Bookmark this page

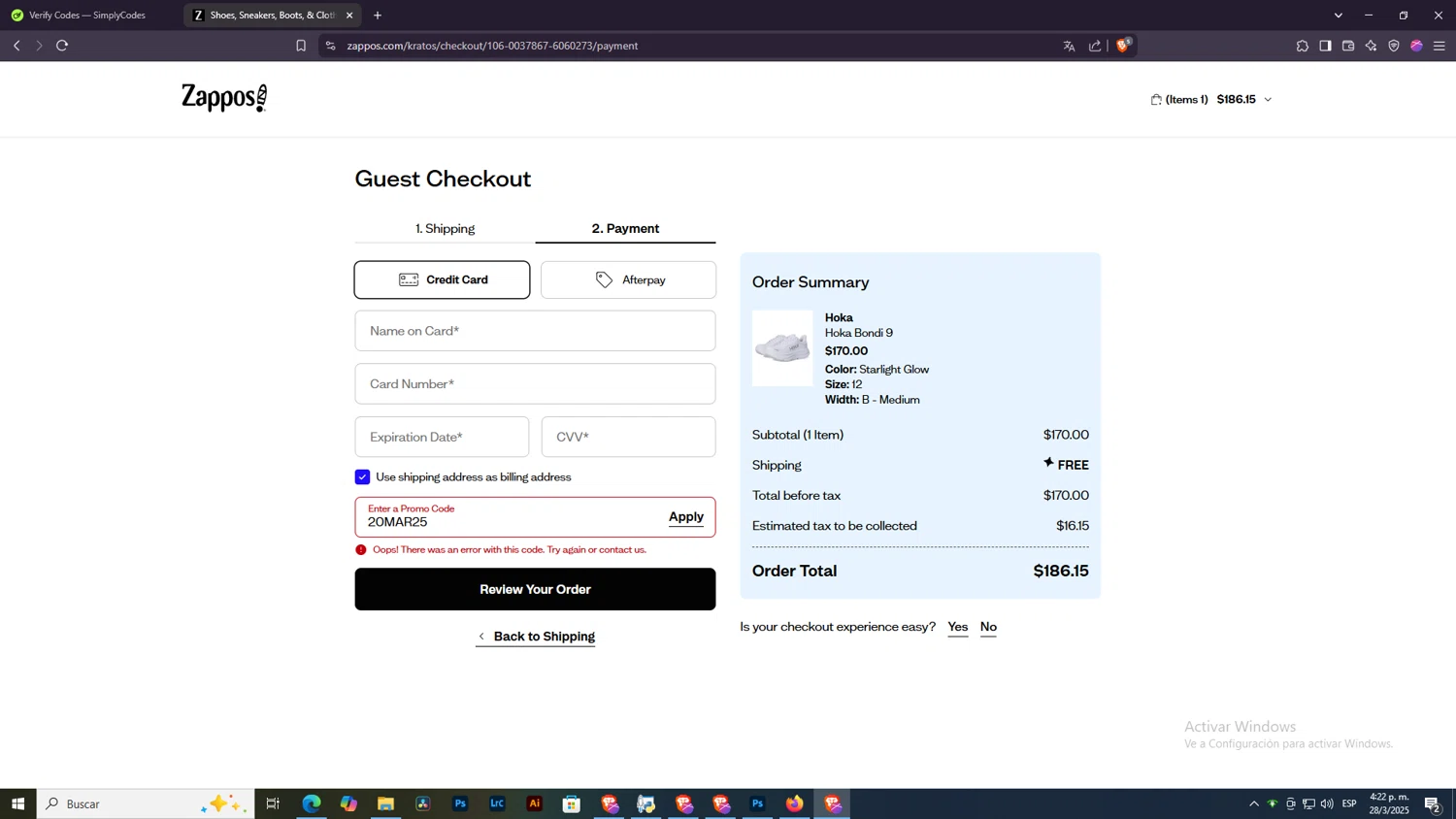point(301,46)
